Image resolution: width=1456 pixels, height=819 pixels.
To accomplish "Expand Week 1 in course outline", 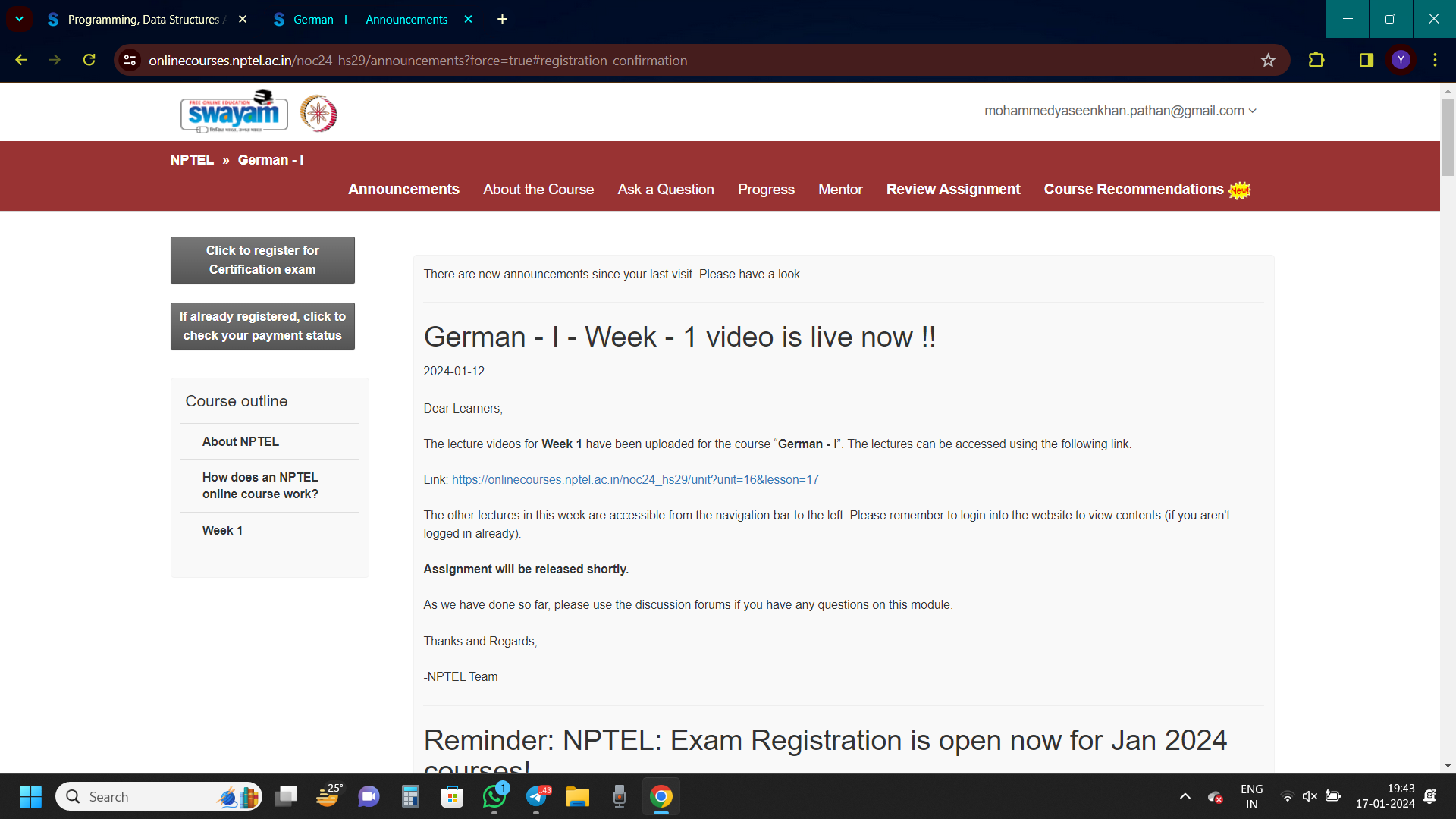I will point(222,530).
